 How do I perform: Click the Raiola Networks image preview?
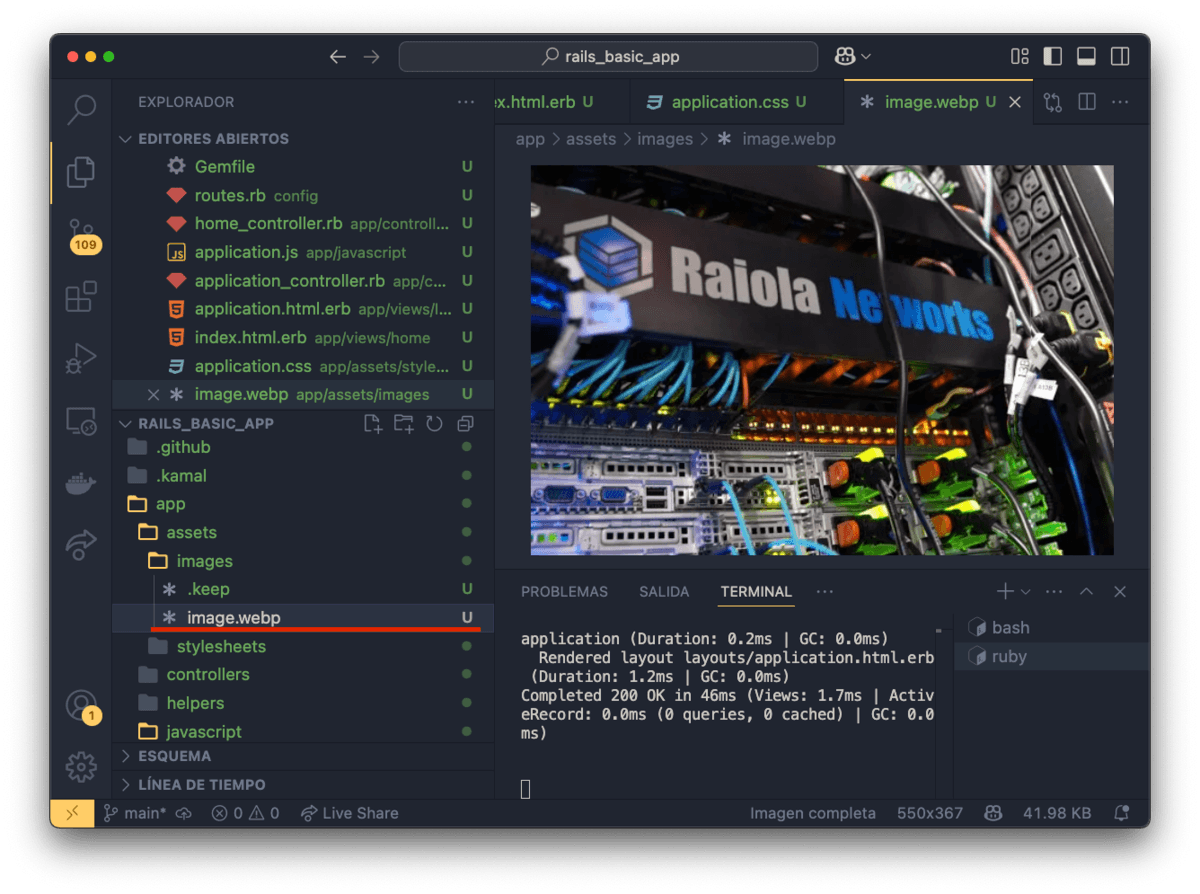(822, 360)
